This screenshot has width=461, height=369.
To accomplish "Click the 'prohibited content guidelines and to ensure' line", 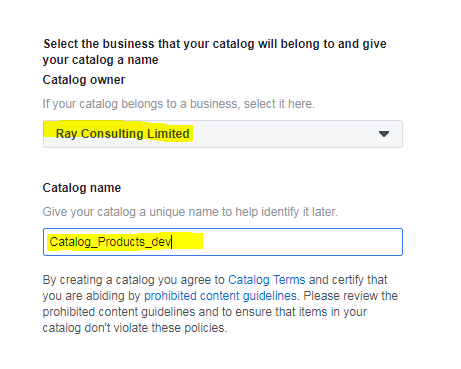I will pyautogui.click(x=205, y=312).
